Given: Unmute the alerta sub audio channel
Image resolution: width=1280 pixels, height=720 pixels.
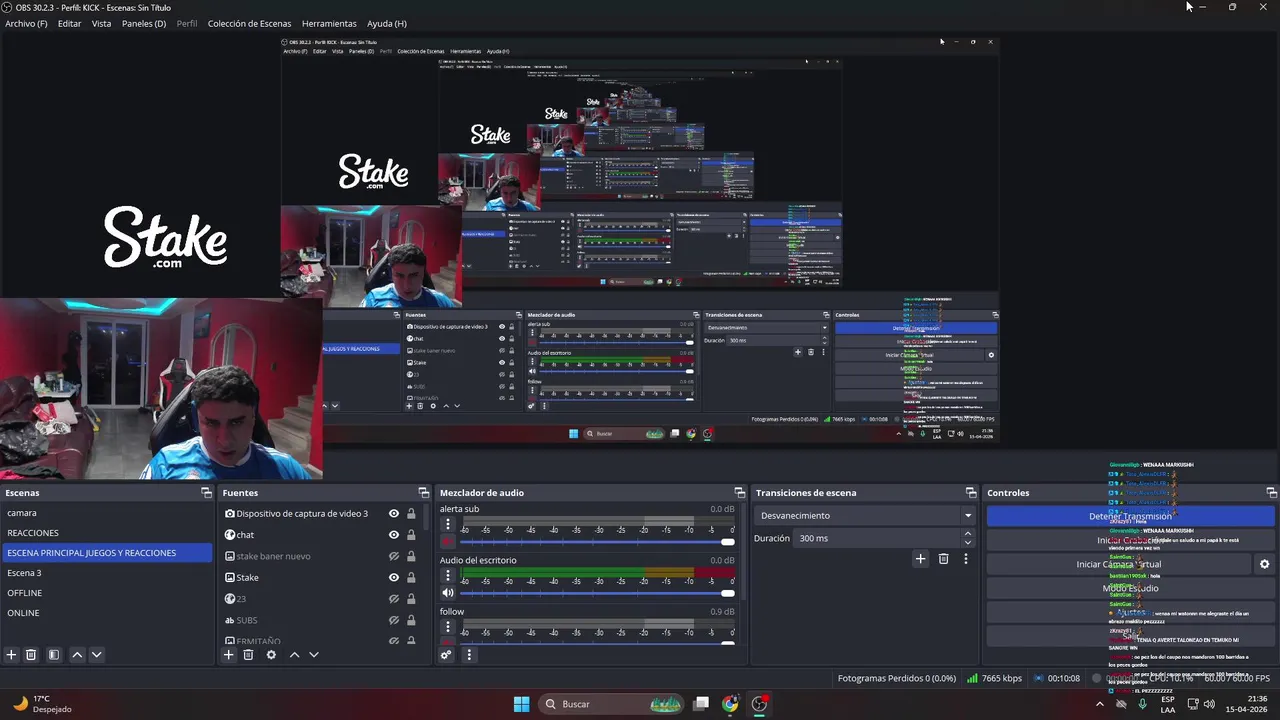Looking at the screenshot, I should tap(448, 541).
